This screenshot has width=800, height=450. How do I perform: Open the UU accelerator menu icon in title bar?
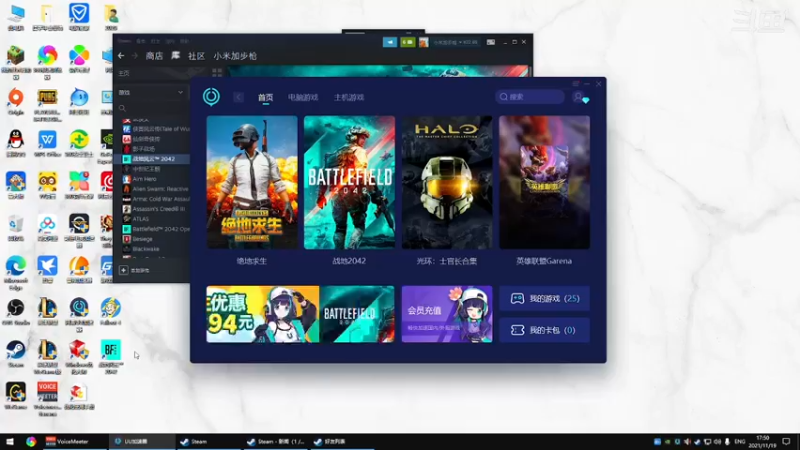[x=576, y=84]
